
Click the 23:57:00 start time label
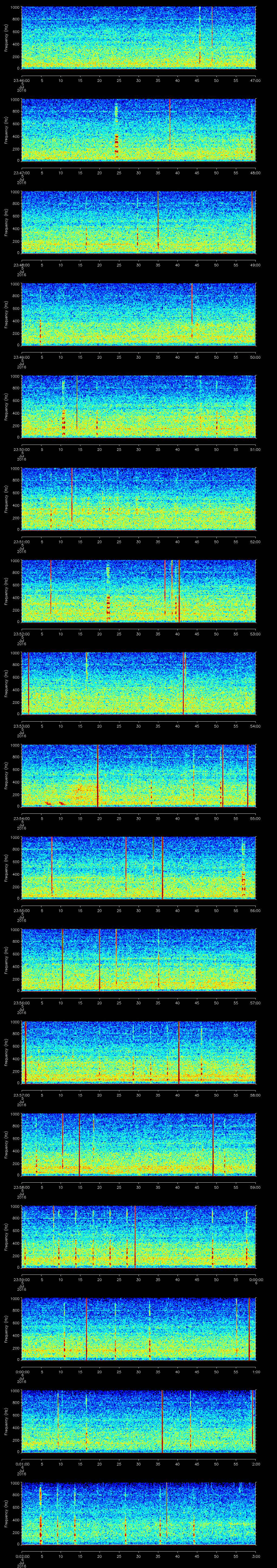pyautogui.click(x=22, y=1095)
